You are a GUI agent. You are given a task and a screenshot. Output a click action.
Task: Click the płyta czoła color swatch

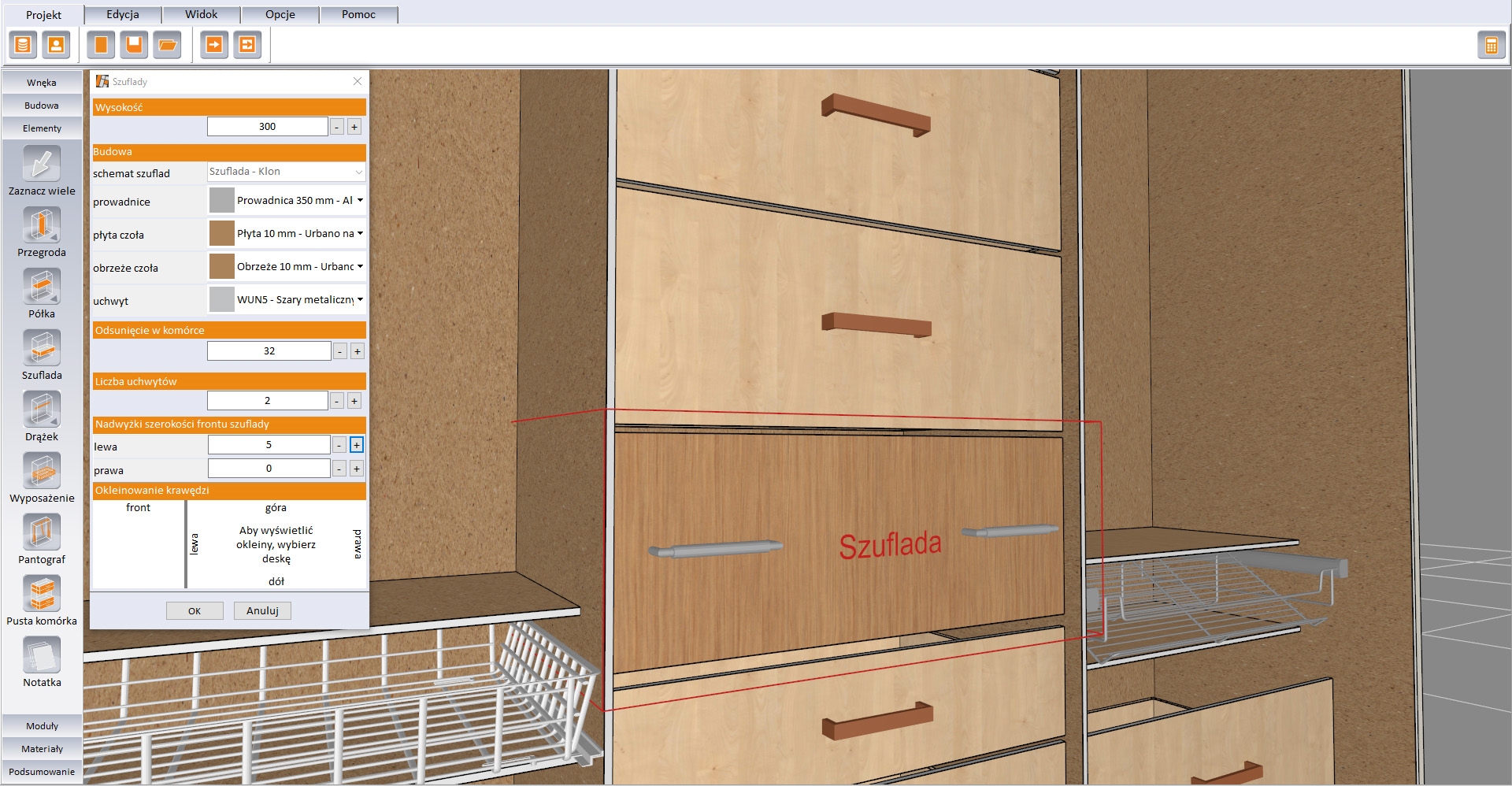[x=221, y=234]
